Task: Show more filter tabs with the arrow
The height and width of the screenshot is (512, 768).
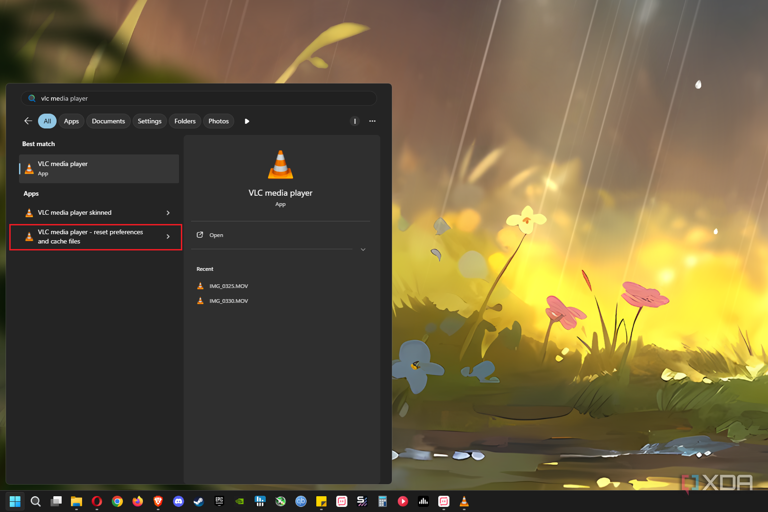Action: point(247,121)
